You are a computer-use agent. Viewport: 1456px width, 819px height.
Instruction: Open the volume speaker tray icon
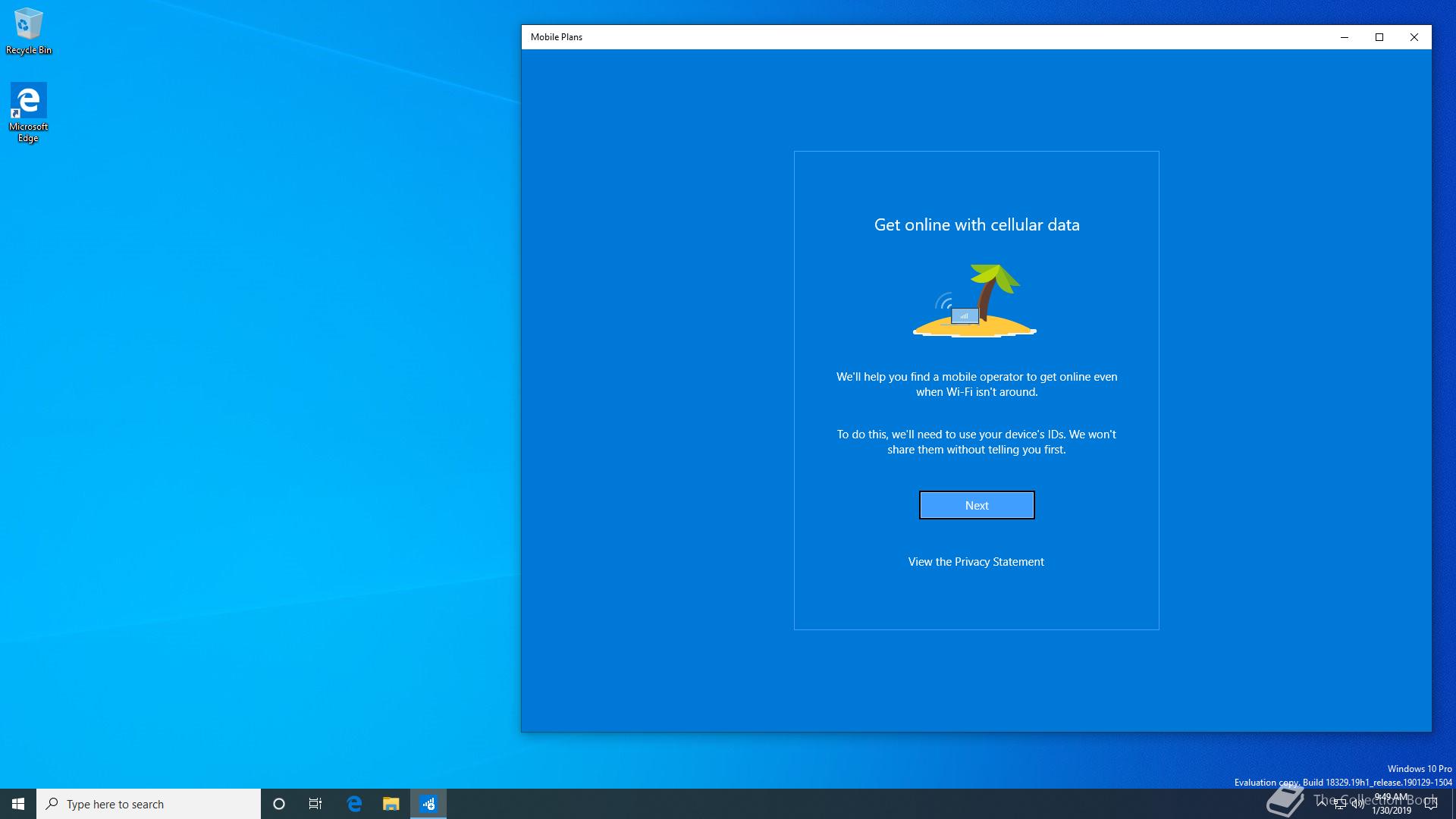[1358, 804]
